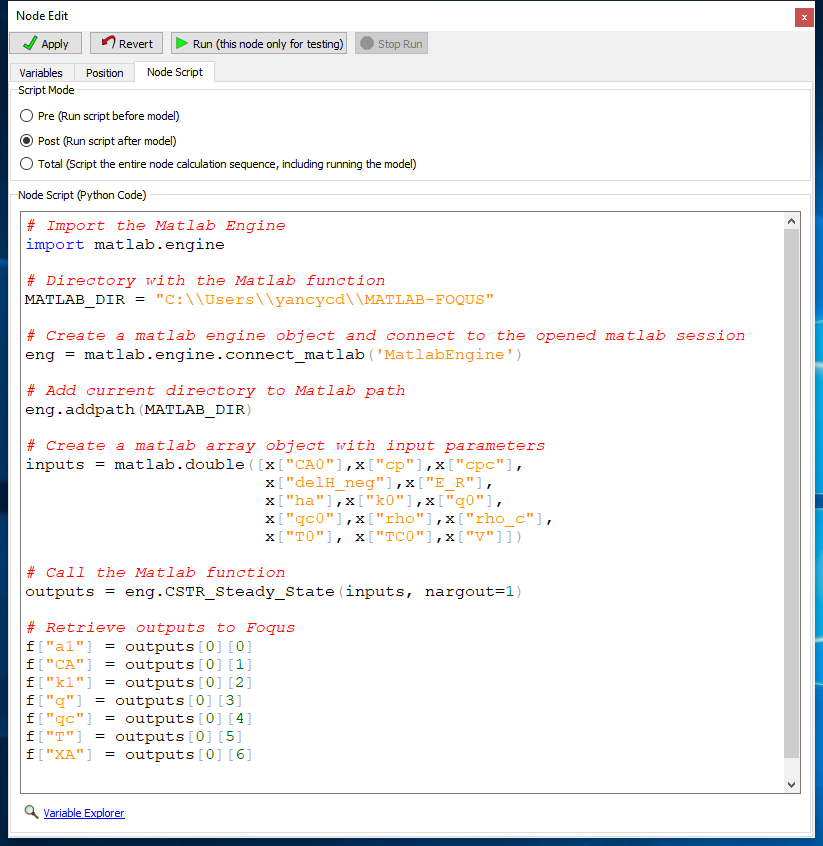The width and height of the screenshot is (823, 846).
Task: Click the '# Retrieve outputs to Foqus' comment
Action: click(161, 627)
